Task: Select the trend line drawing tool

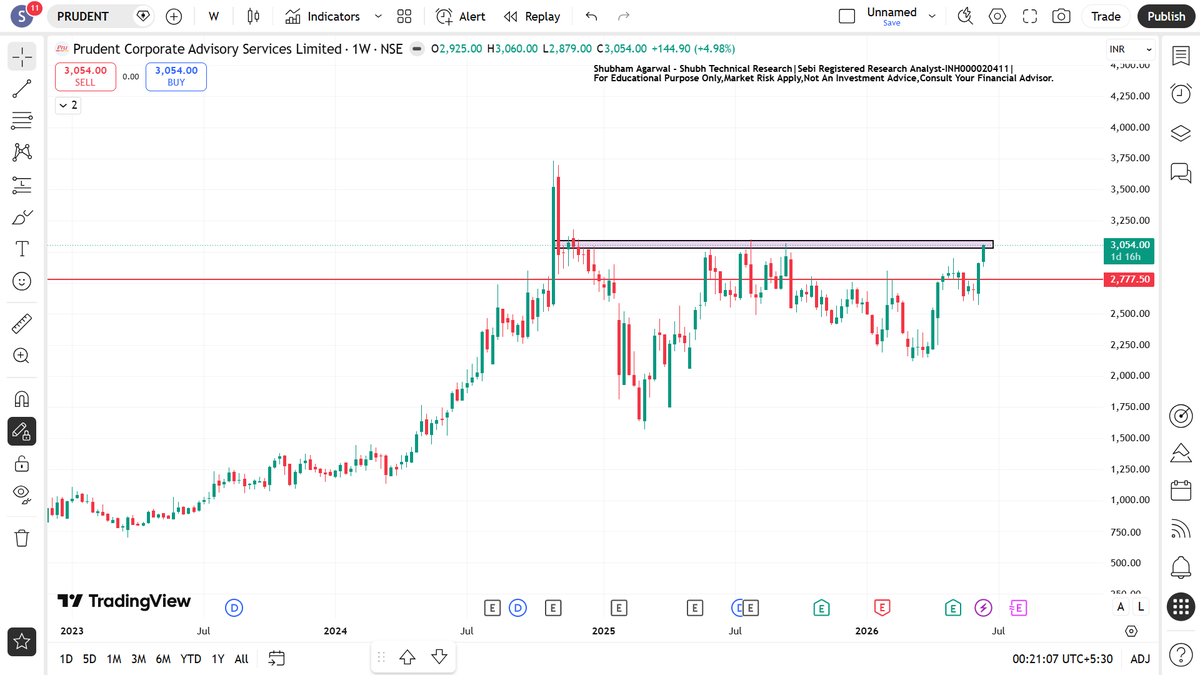Action: (22, 89)
